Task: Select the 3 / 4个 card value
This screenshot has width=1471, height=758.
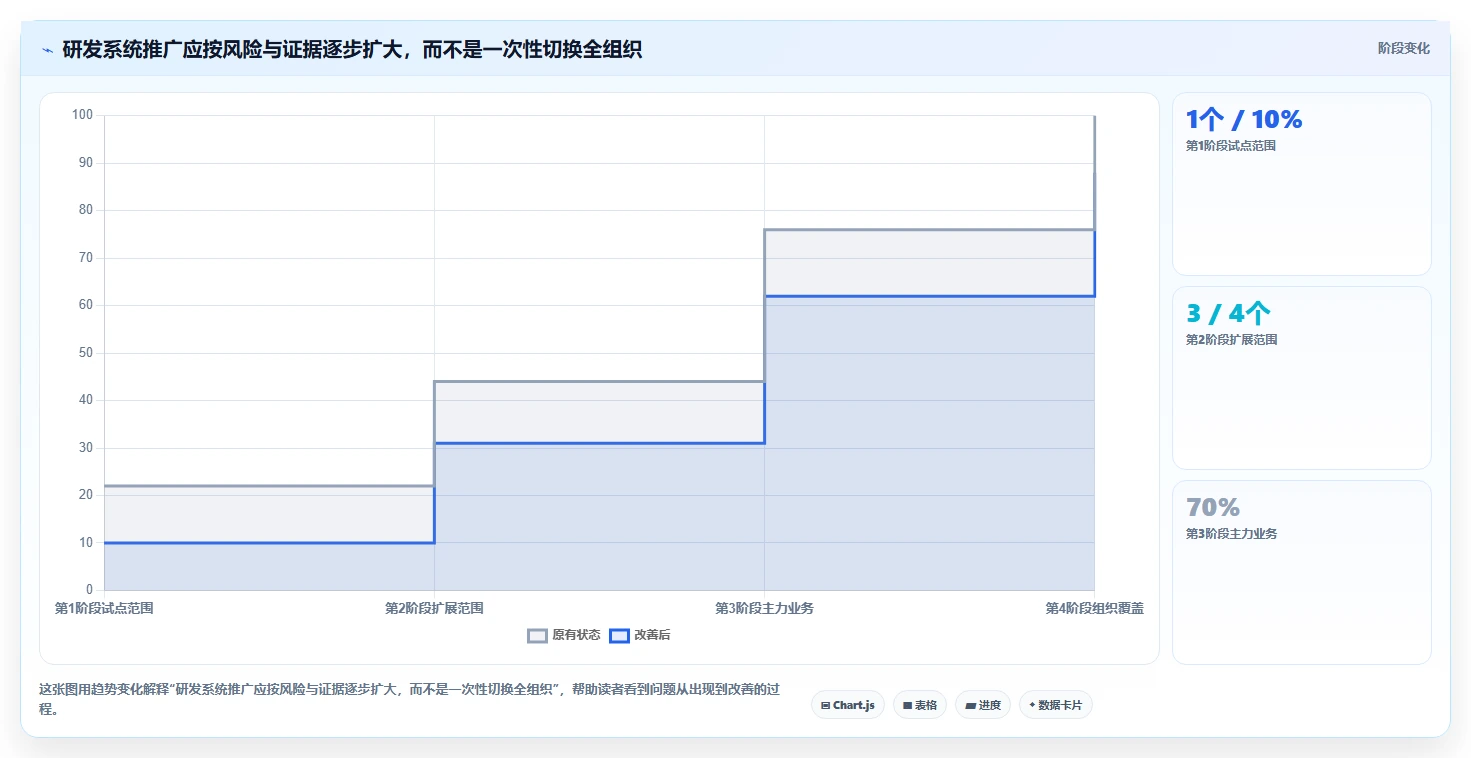Action: (1228, 313)
